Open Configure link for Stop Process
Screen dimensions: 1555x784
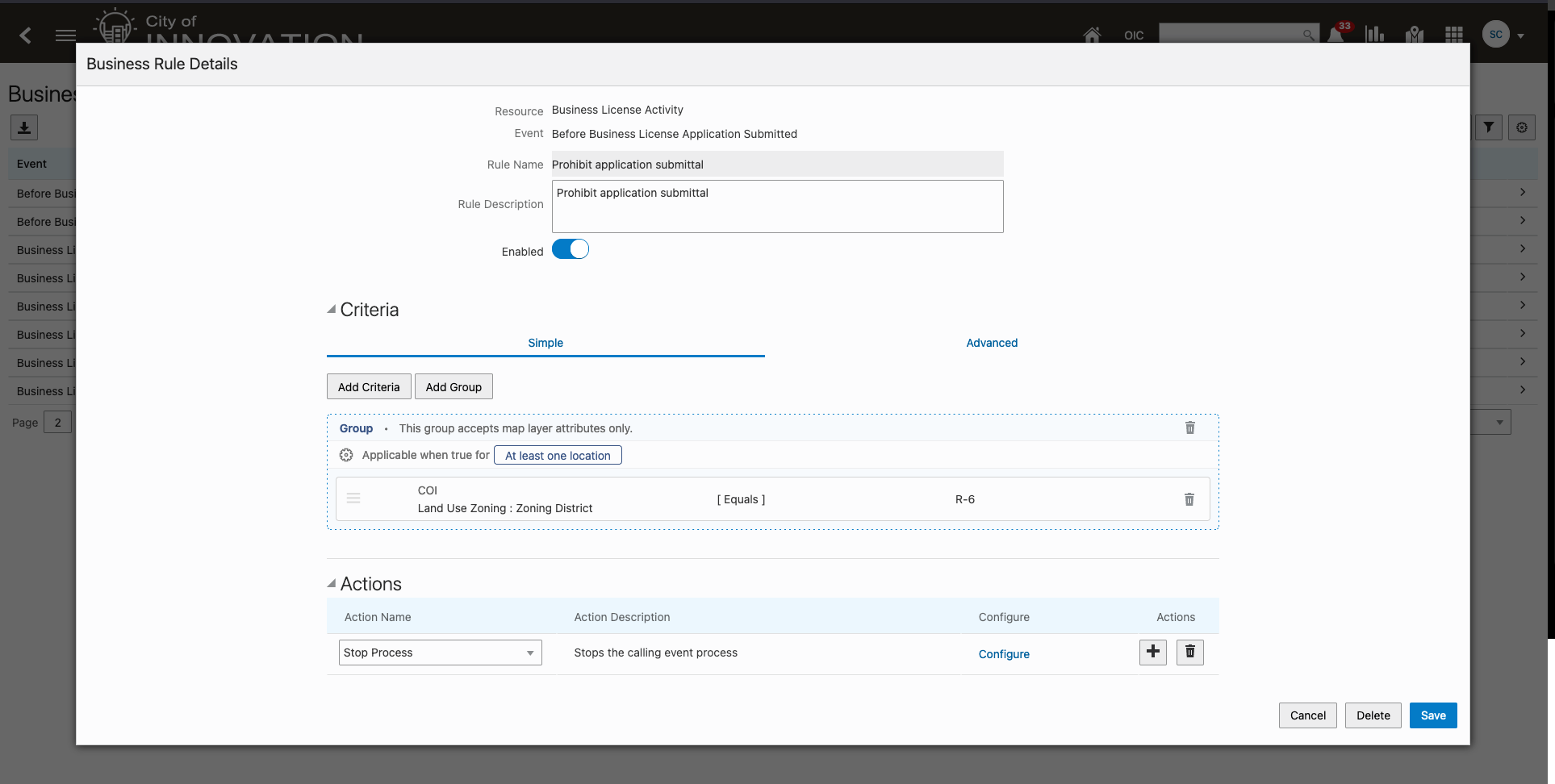(x=1004, y=654)
